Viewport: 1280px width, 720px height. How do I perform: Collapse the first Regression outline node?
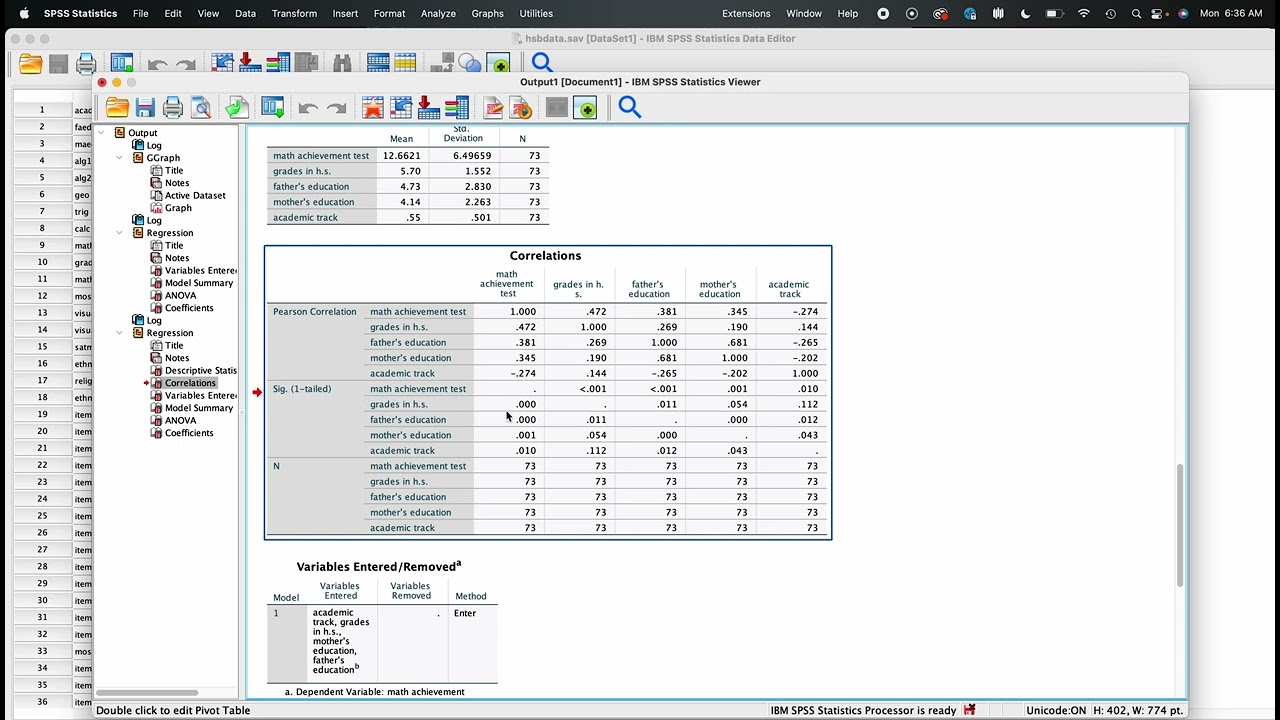click(120, 233)
